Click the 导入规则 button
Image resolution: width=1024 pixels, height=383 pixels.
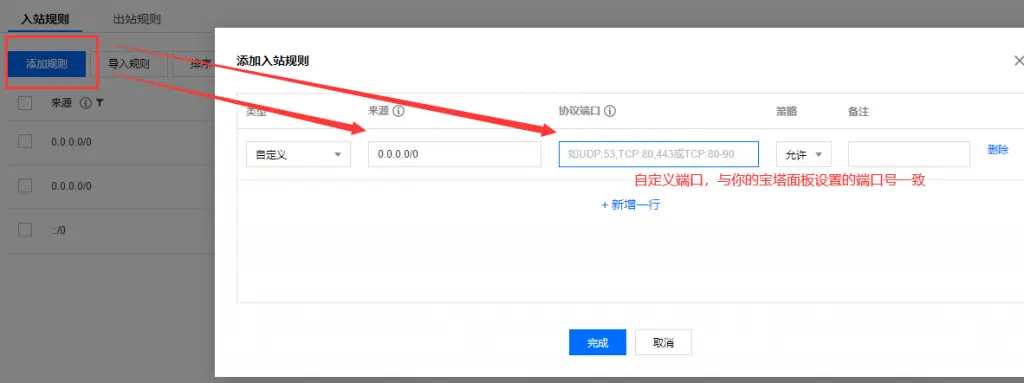click(129, 64)
